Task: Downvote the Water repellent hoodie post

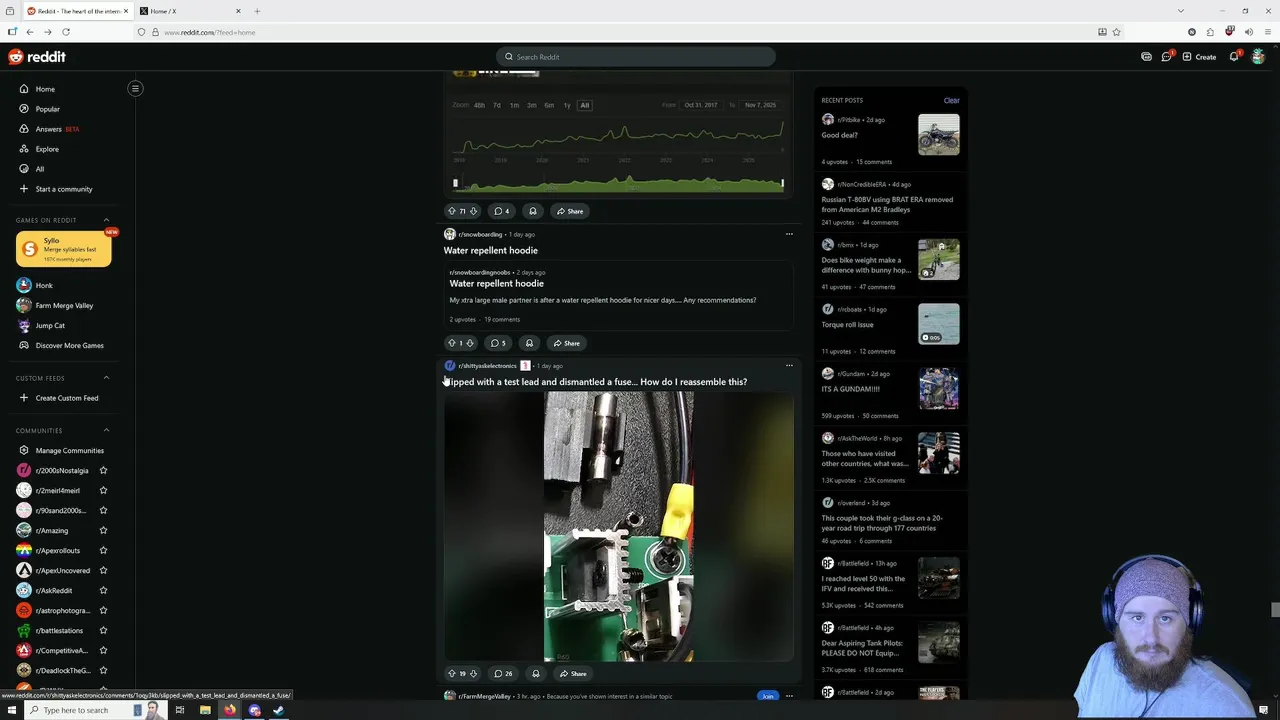Action: [x=470, y=343]
